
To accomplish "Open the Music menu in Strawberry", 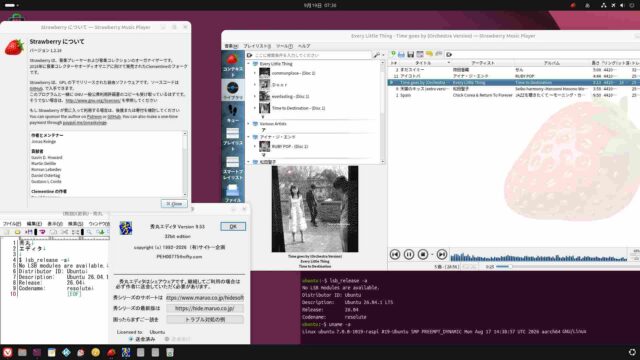I will [231, 46].
